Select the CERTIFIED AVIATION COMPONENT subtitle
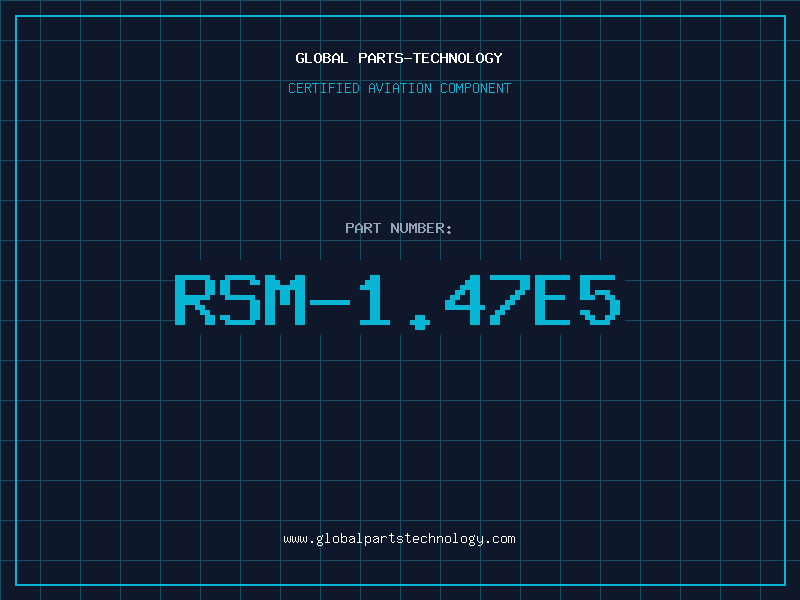 click(399, 88)
